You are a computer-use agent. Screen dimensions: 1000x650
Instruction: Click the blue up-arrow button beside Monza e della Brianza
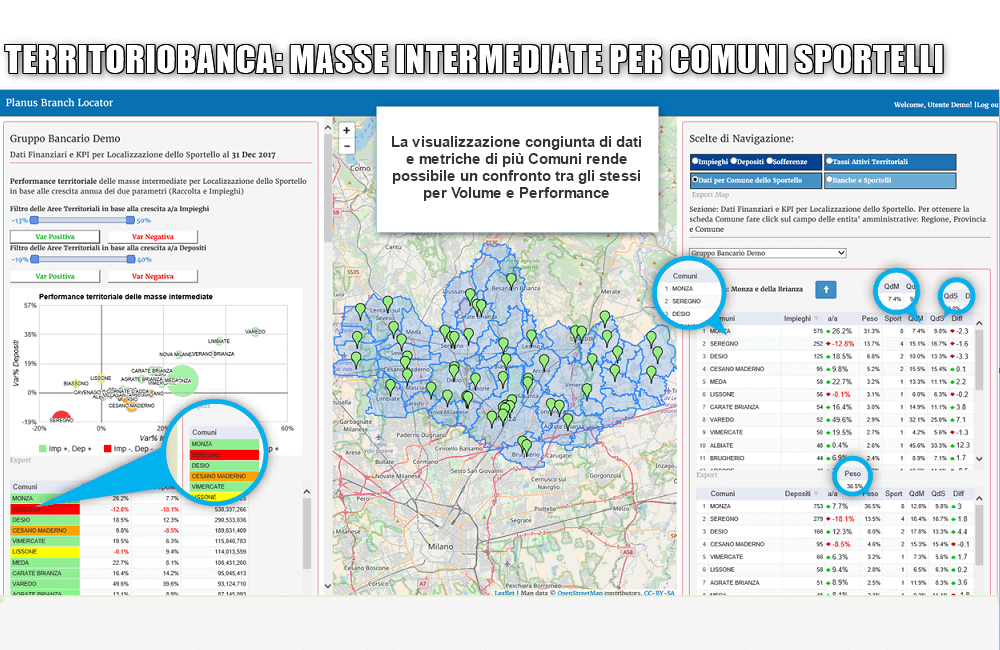(x=826, y=290)
